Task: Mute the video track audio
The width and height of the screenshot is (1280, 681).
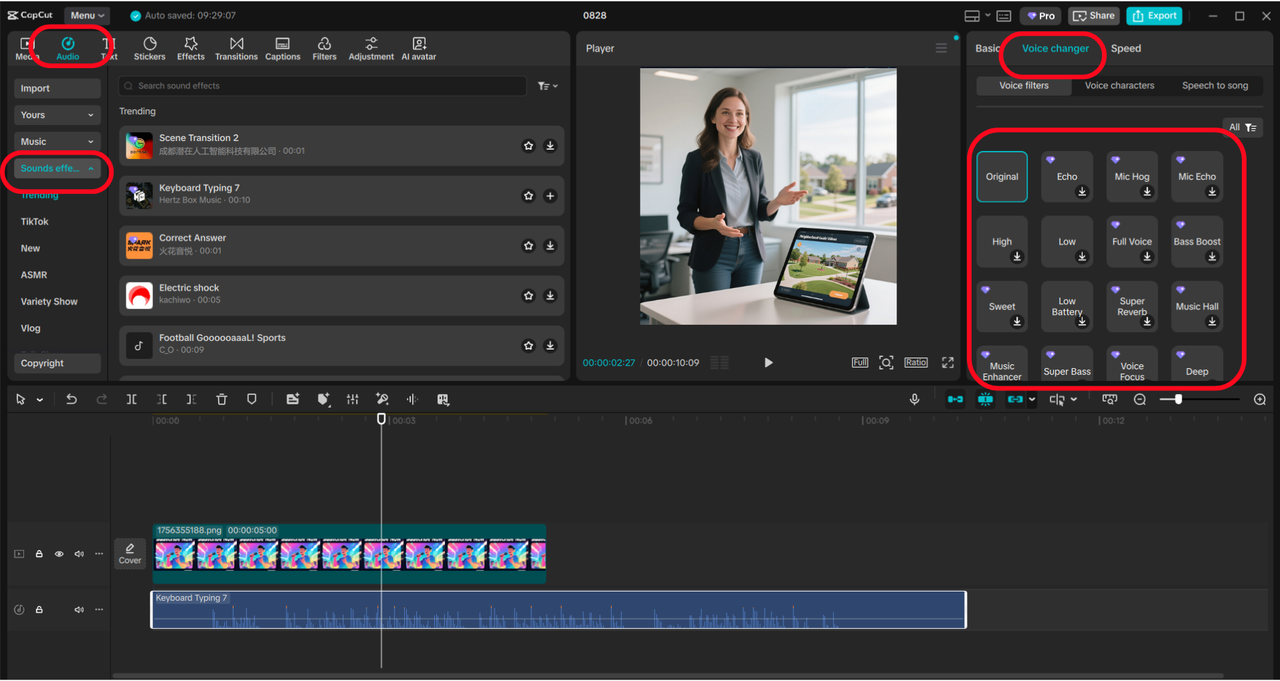Action: (x=79, y=554)
